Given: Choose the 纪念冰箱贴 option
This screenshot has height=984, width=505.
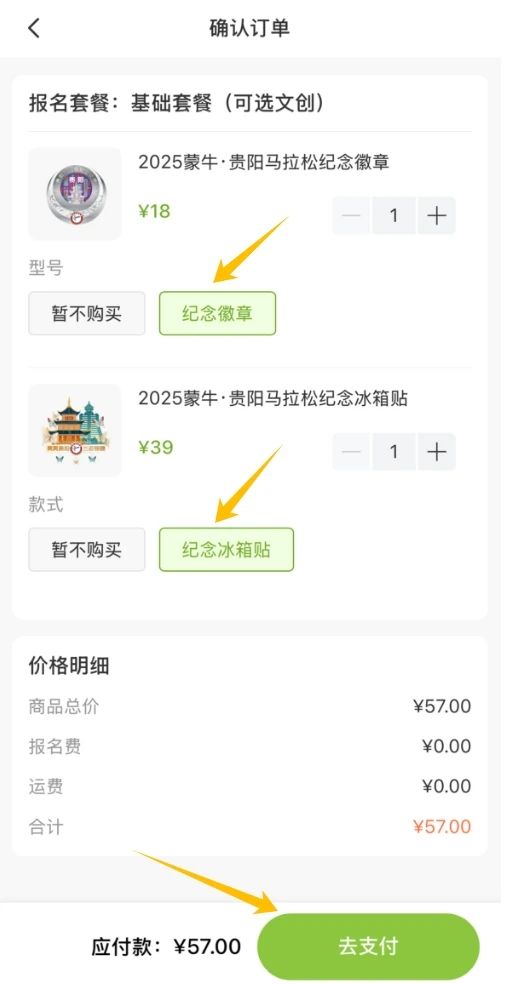Looking at the screenshot, I should (226, 550).
